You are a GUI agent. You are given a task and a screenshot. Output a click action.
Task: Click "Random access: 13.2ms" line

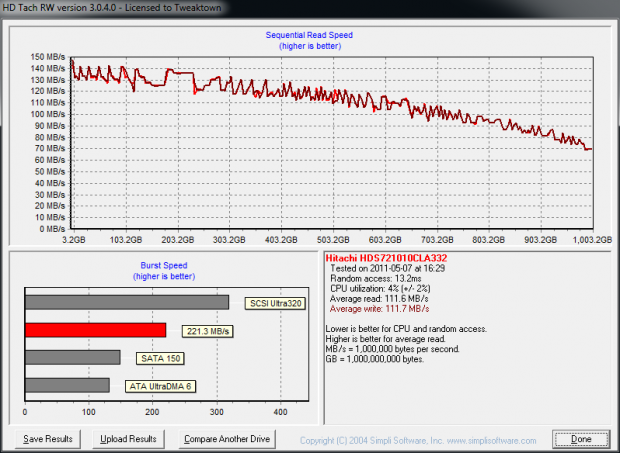point(376,278)
